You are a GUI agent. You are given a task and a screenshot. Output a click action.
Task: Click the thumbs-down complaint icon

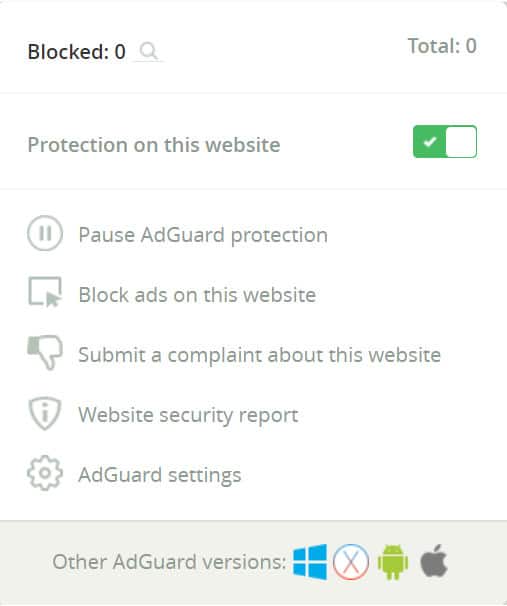[45, 352]
